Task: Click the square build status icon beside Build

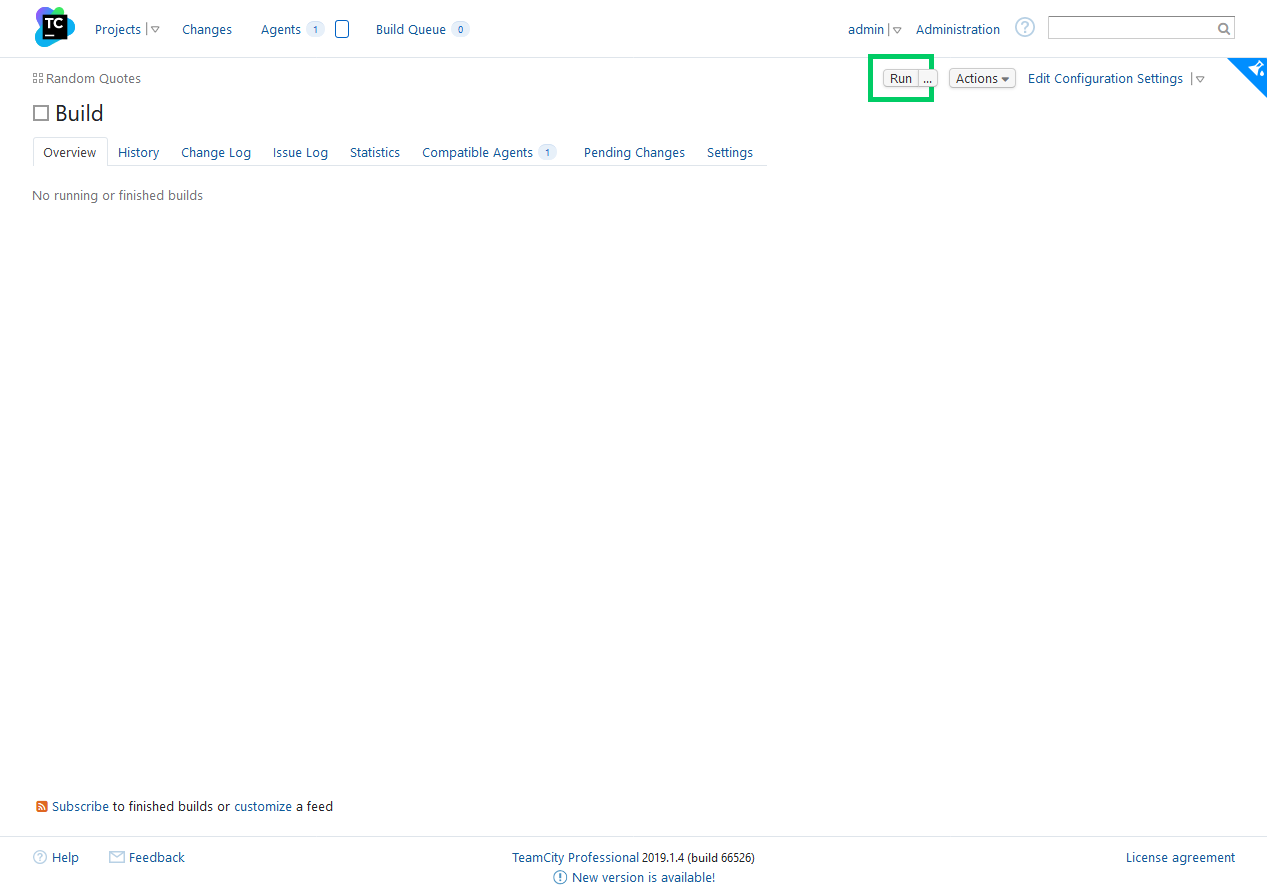Action: coord(41,113)
